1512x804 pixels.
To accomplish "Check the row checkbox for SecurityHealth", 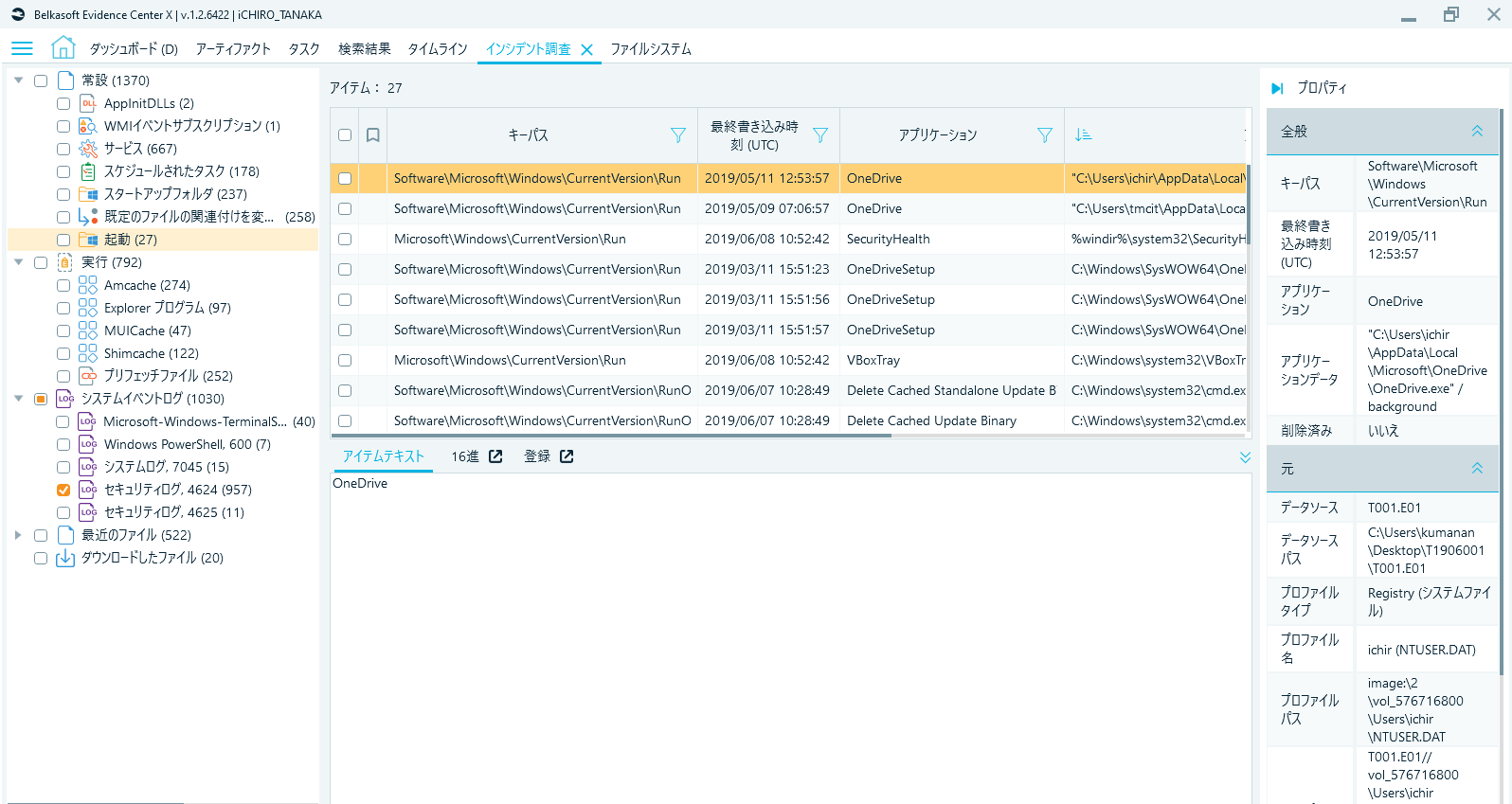I will point(345,239).
